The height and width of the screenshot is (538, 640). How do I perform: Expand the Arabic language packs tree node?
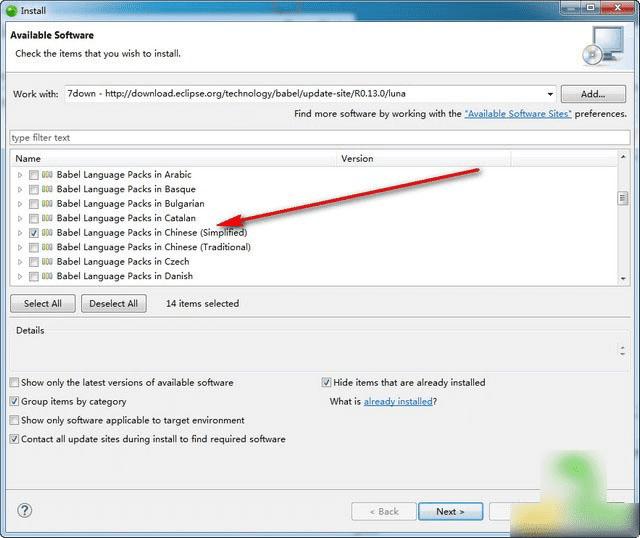[x=20, y=175]
